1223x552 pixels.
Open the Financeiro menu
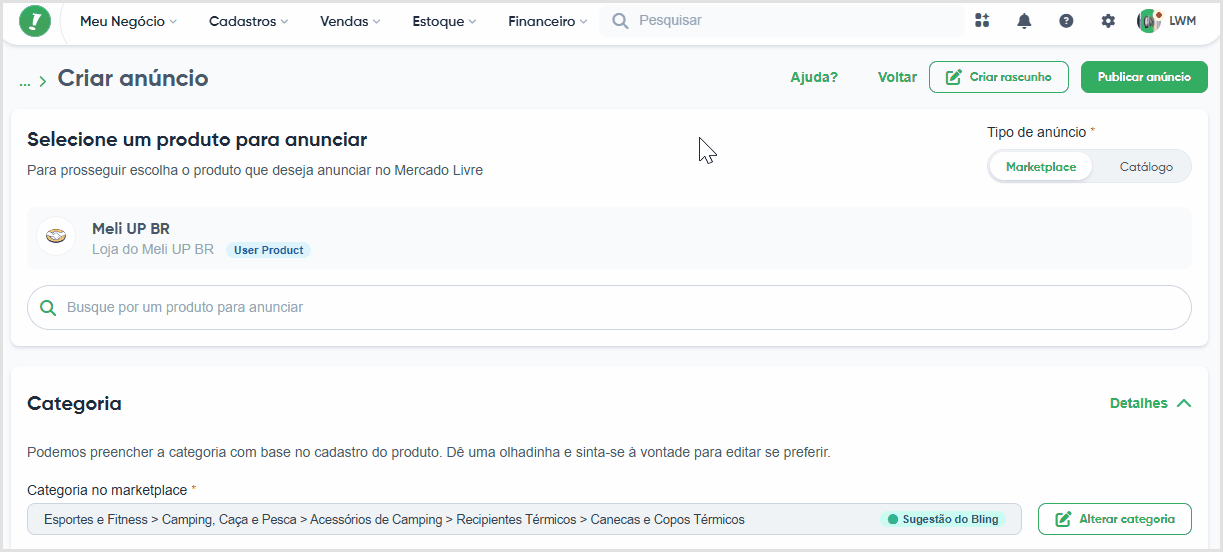[548, 21]
